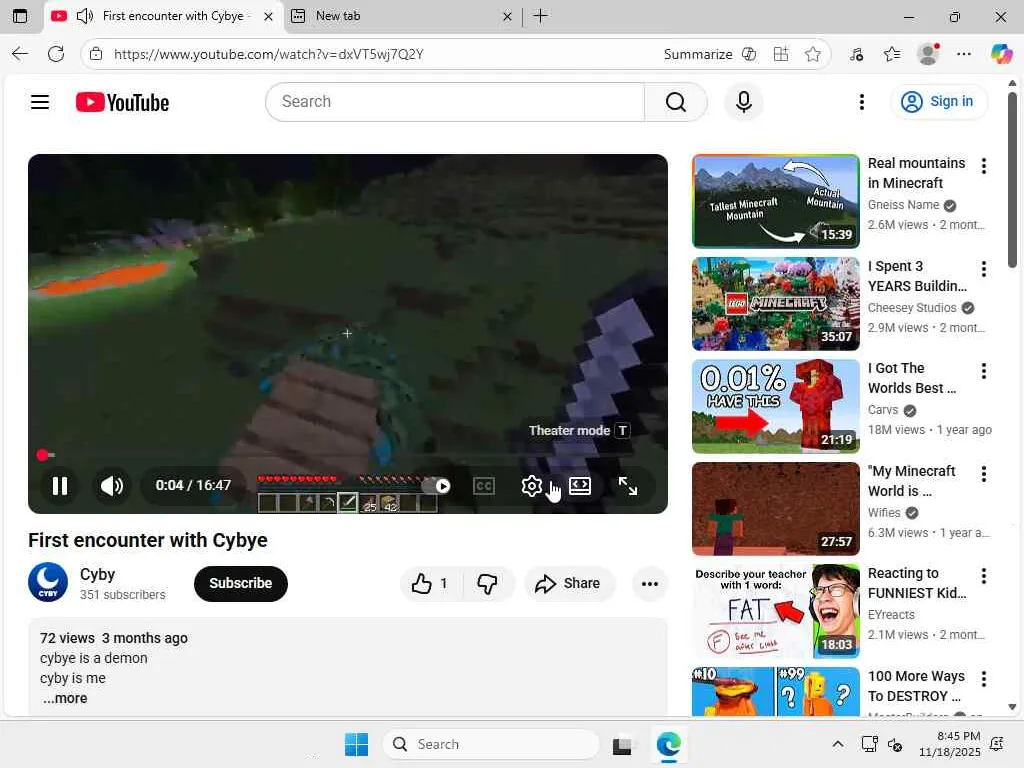Close the First encounter with Cybye tab
The width and height of the screenshot is (1024, 768).
coord(268,16)
